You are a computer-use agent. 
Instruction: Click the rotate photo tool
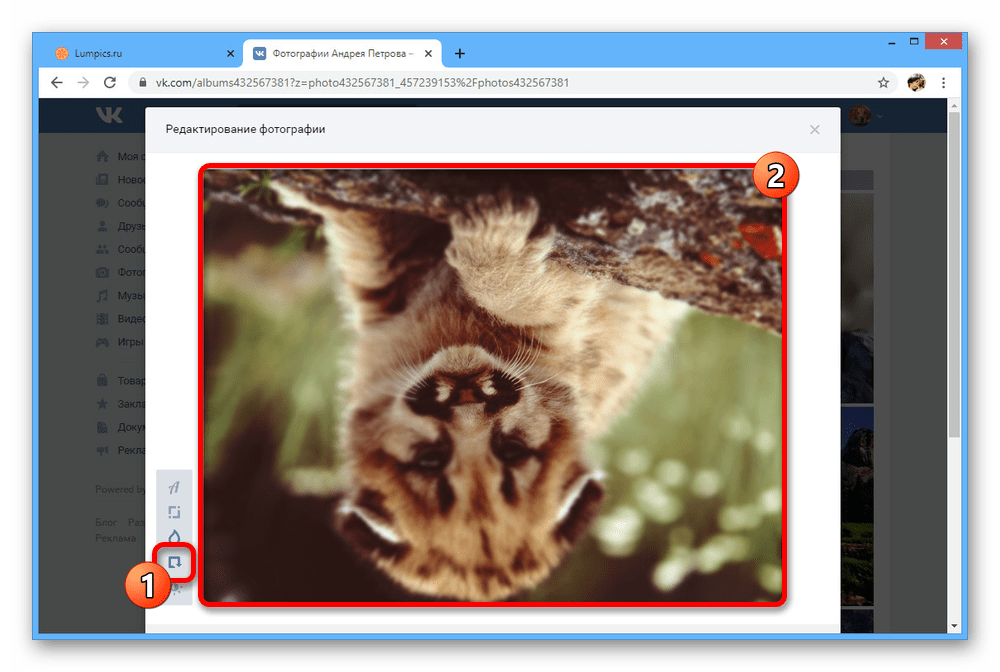(174, 562)
